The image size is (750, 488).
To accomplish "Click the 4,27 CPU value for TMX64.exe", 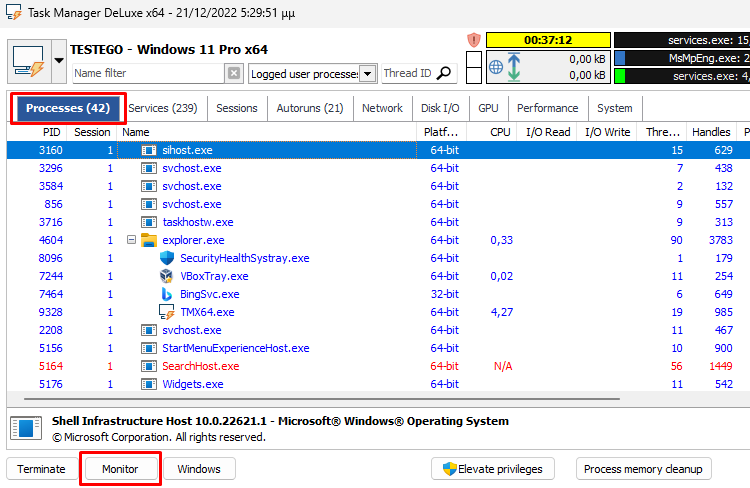I will point(502,312).
